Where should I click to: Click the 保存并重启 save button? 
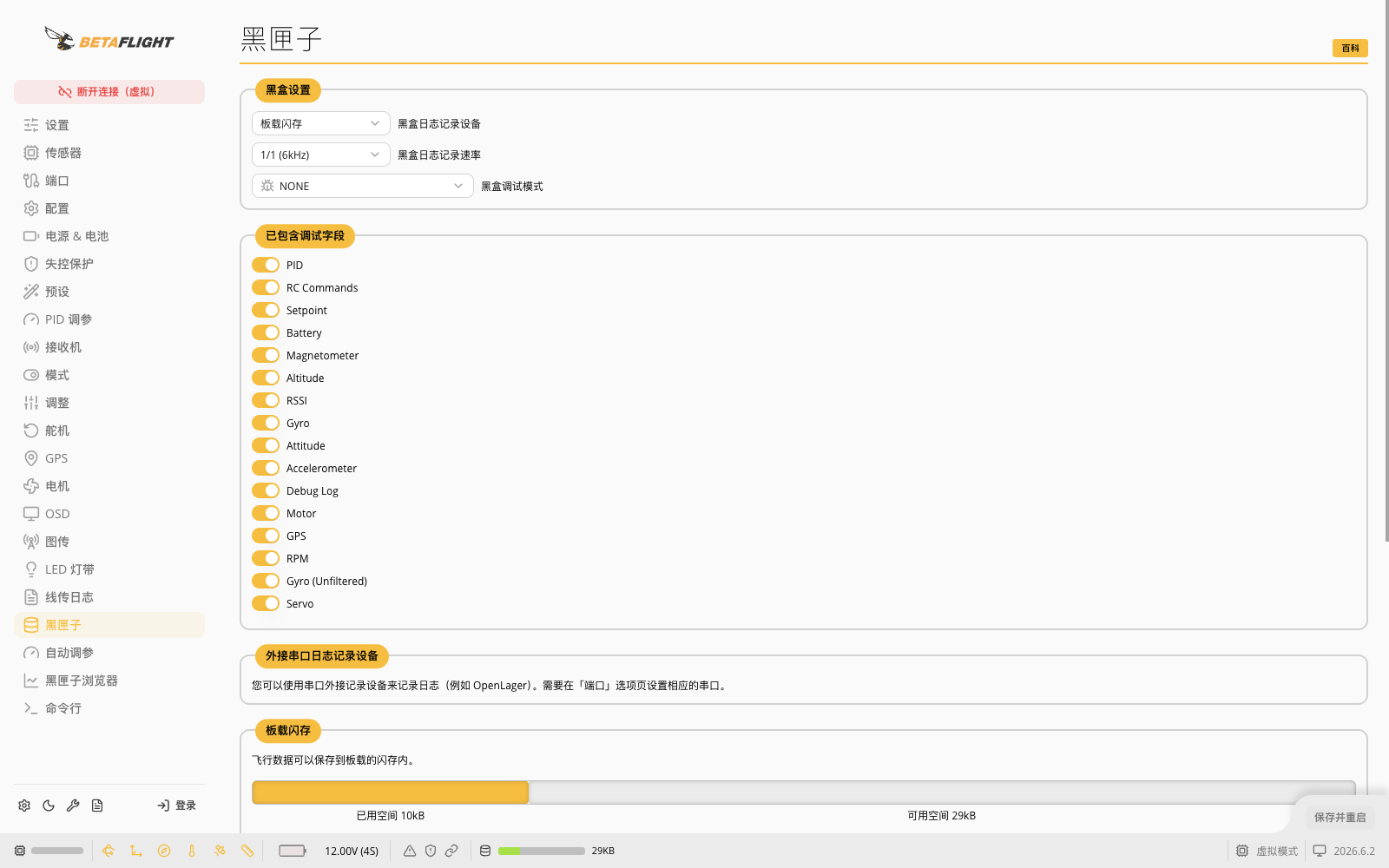(1340, 817)
